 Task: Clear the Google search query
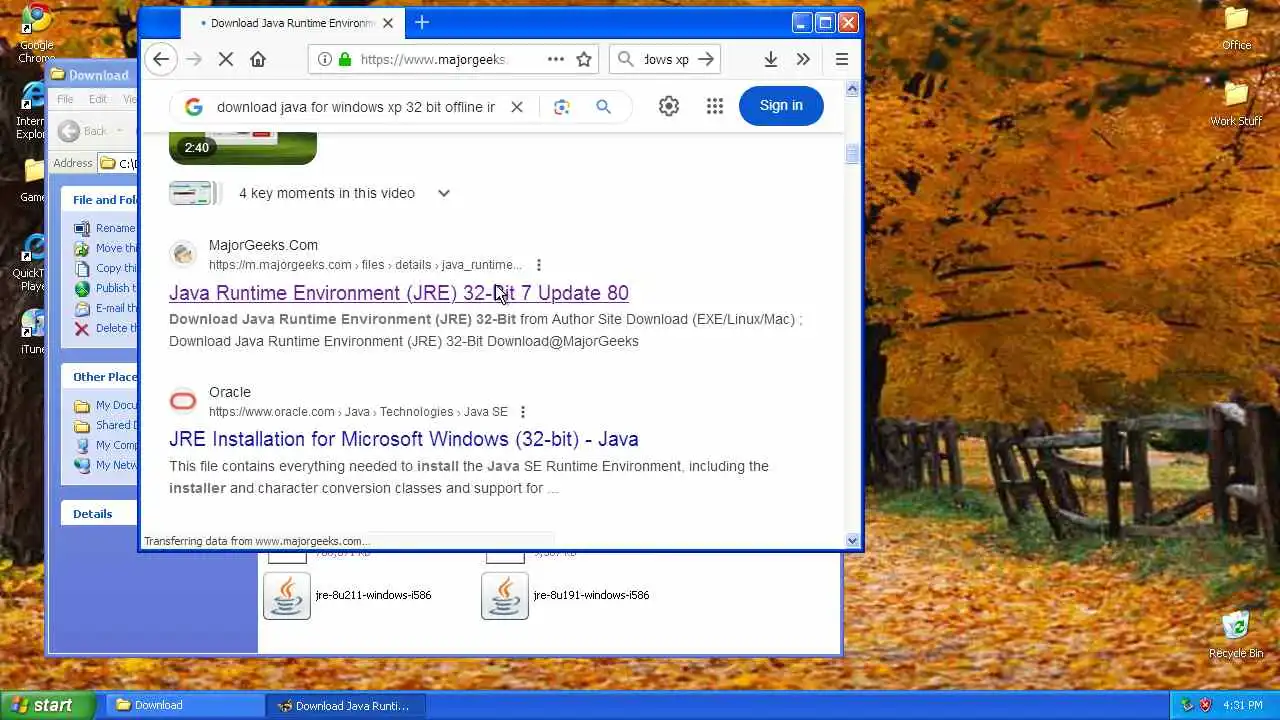(x=517, y=107)
